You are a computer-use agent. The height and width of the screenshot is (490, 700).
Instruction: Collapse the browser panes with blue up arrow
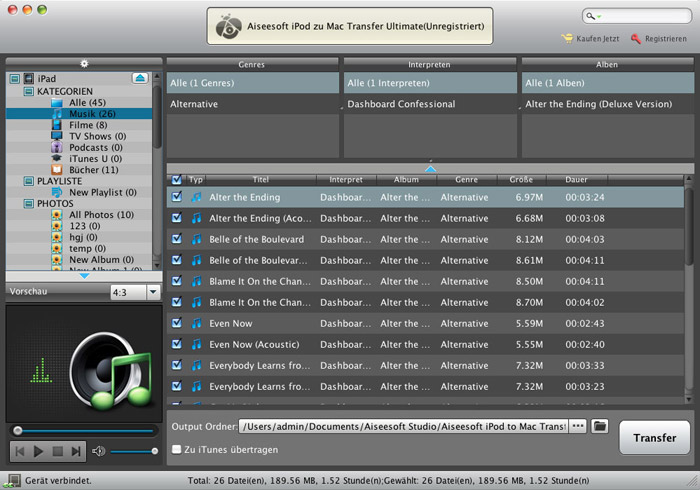pos(430,169)
